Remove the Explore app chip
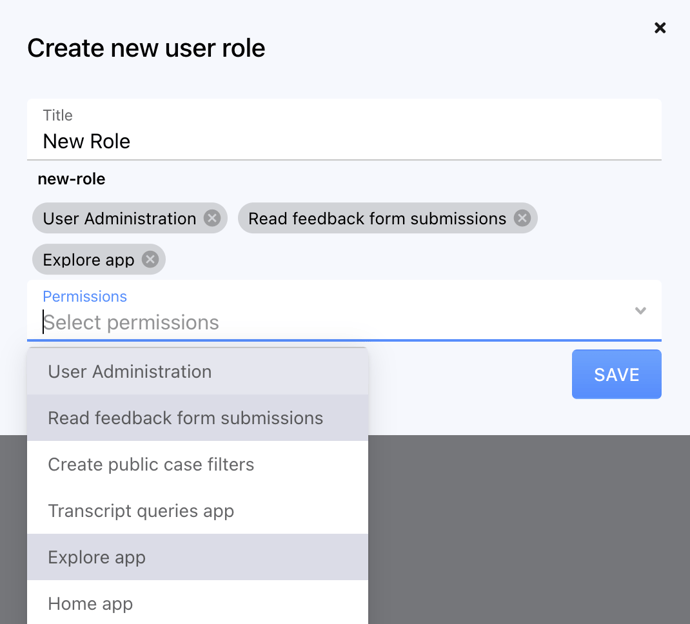Viewport: 690px width, 624px height. click(150, 259)
